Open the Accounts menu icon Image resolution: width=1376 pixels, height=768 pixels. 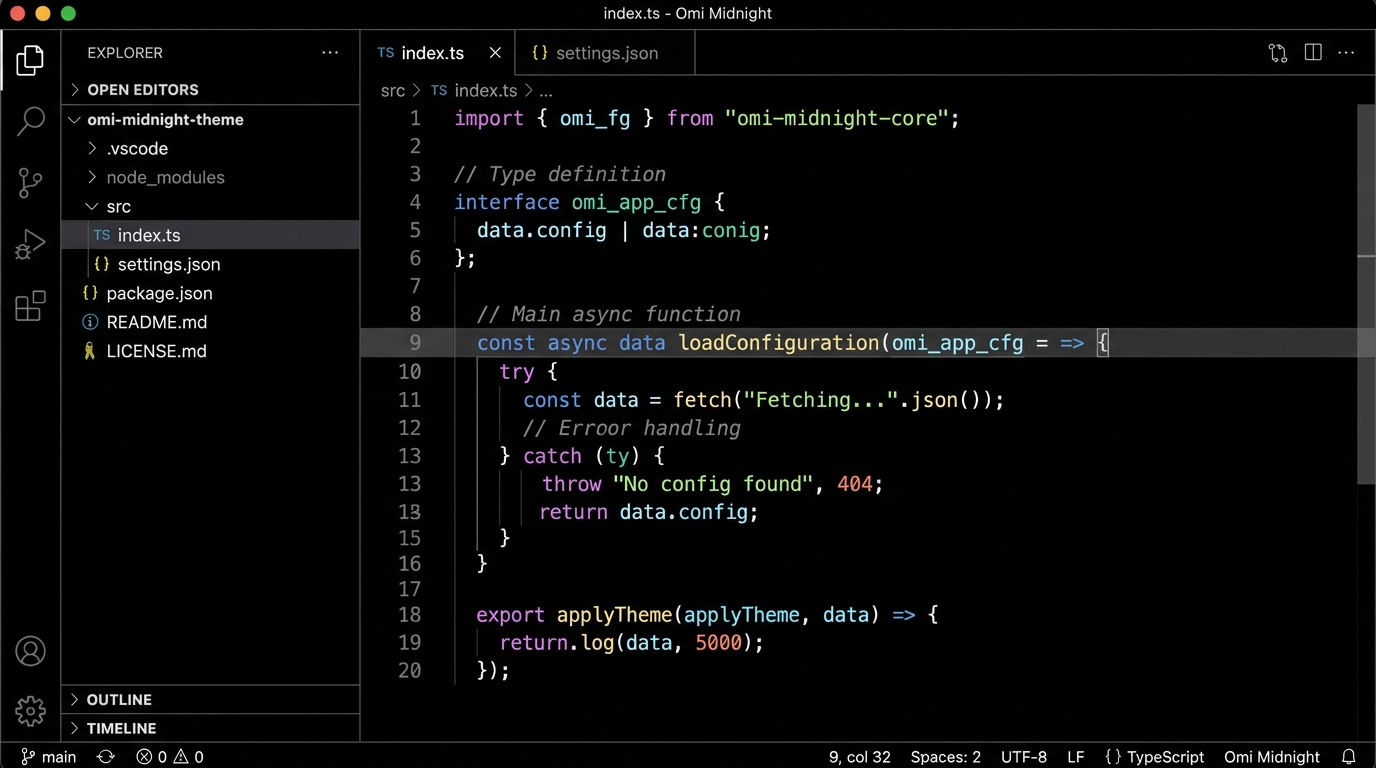(x=30, y=651)
